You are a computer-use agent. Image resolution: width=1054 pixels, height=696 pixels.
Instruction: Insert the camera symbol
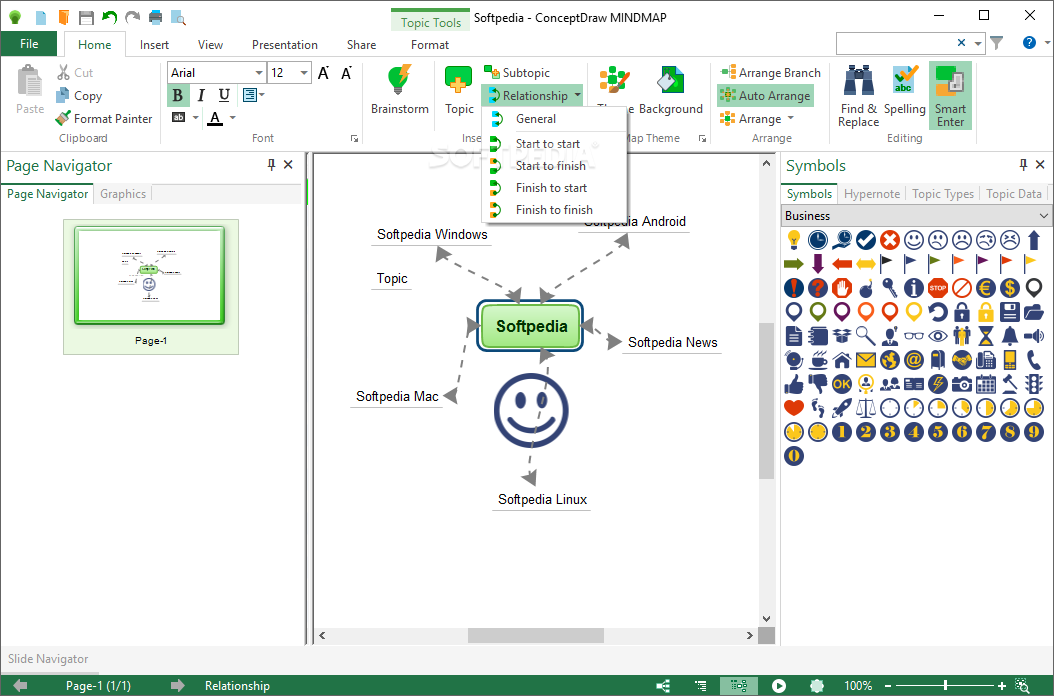point(962,384)
